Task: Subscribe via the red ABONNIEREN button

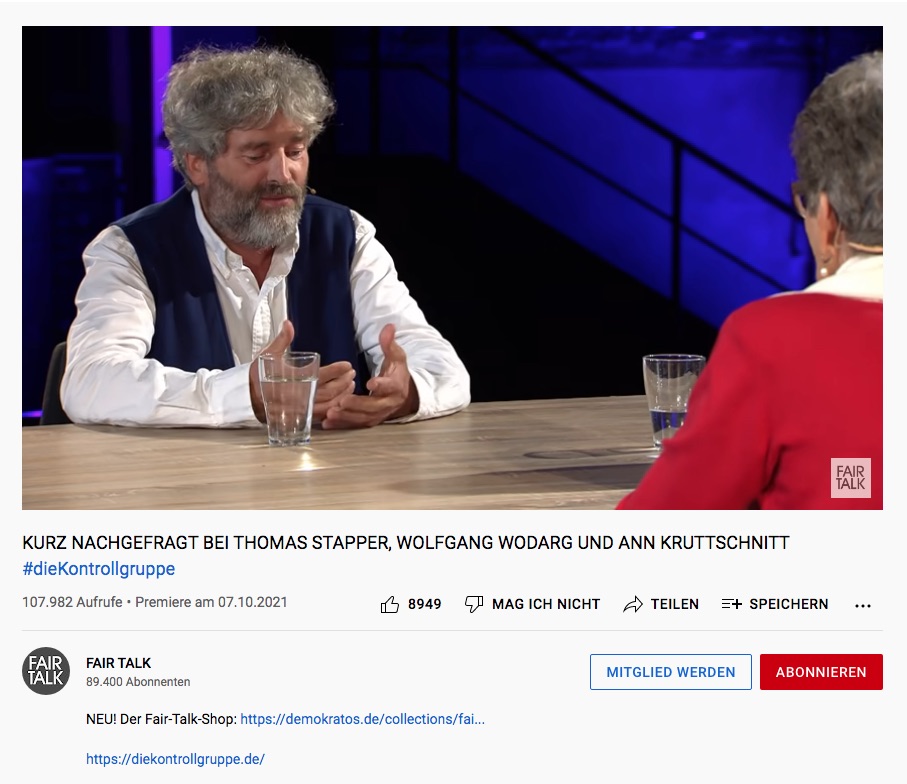Action: 821,672
